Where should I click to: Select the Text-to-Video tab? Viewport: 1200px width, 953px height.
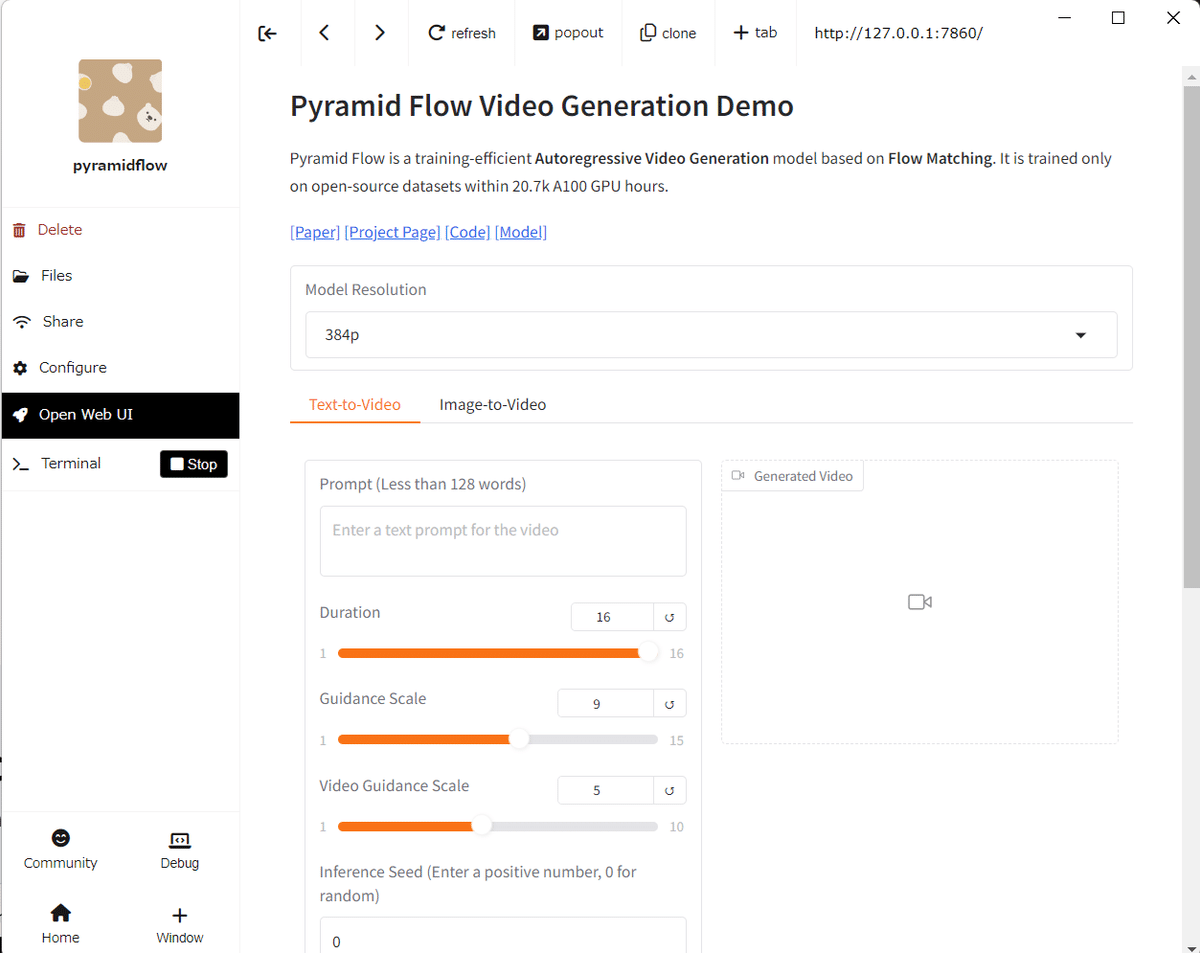(355, 405)
